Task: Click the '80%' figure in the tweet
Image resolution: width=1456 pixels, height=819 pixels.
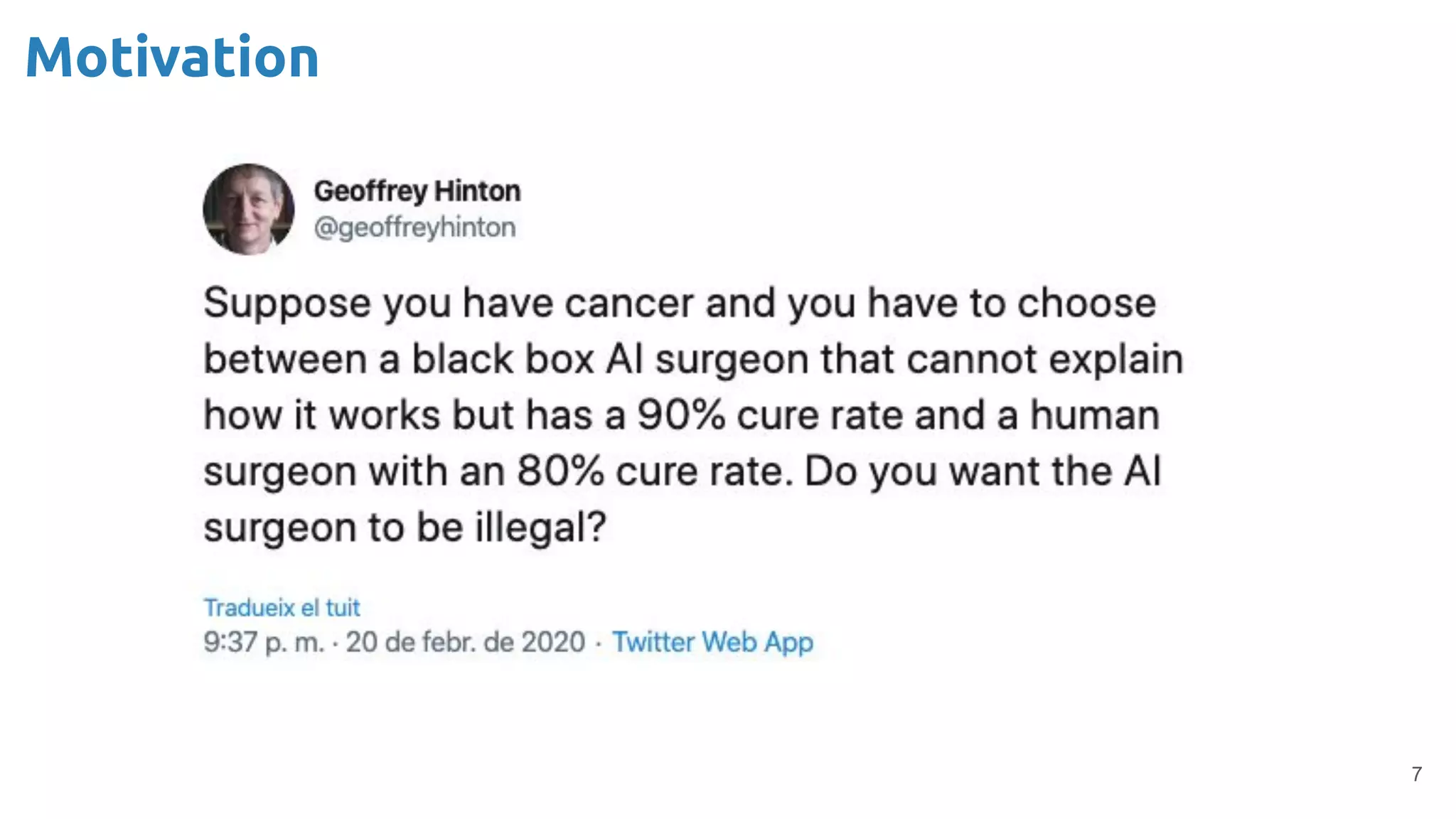Action: point(560,471)
